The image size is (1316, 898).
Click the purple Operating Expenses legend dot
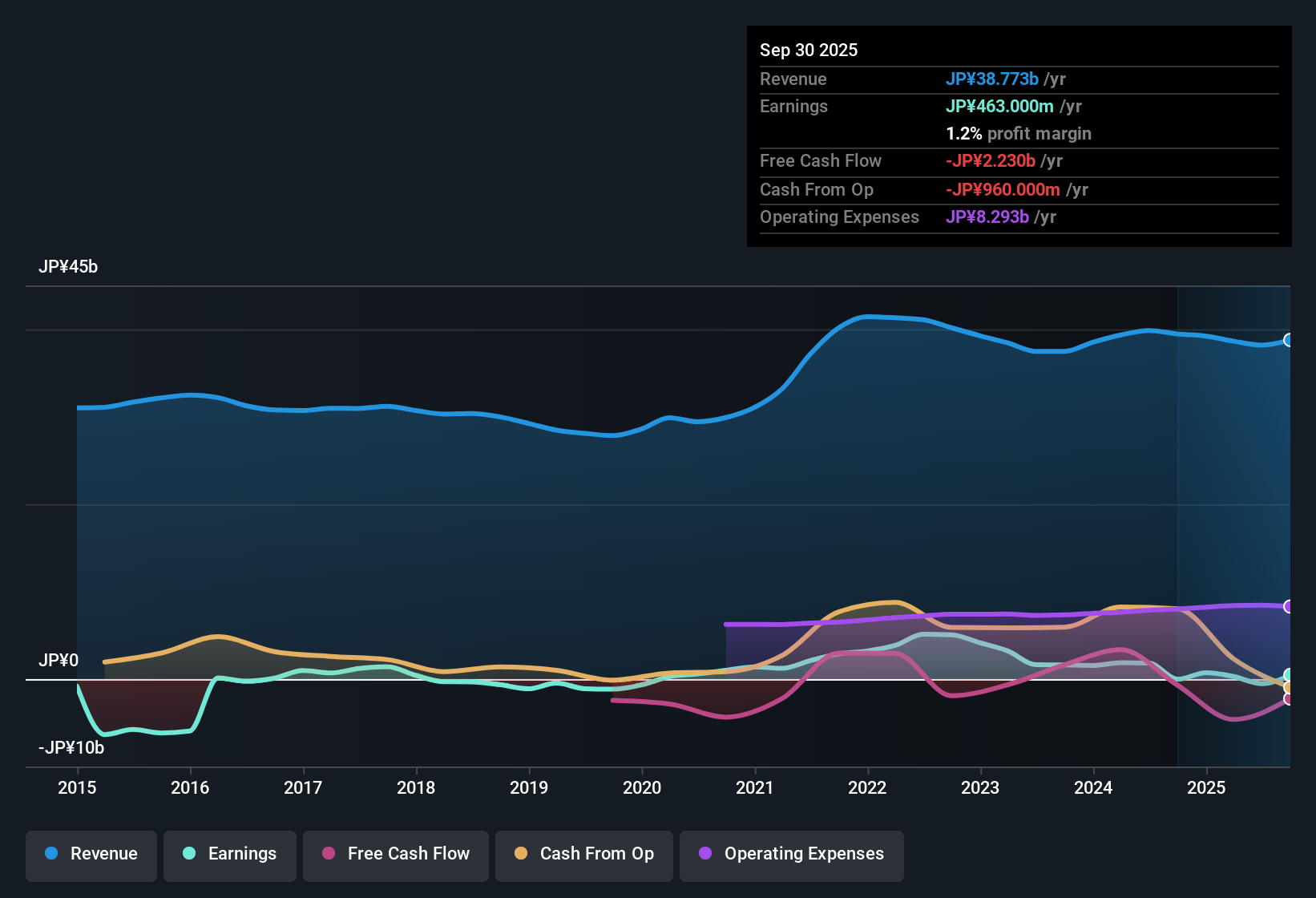click(705, 854)
